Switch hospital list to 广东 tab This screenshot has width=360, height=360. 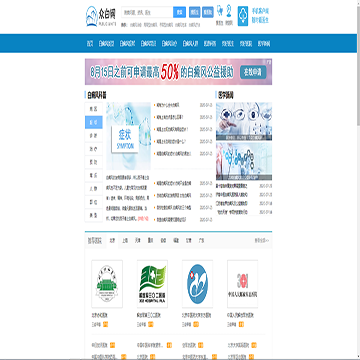pyautogui.click(x=201, y=240)
